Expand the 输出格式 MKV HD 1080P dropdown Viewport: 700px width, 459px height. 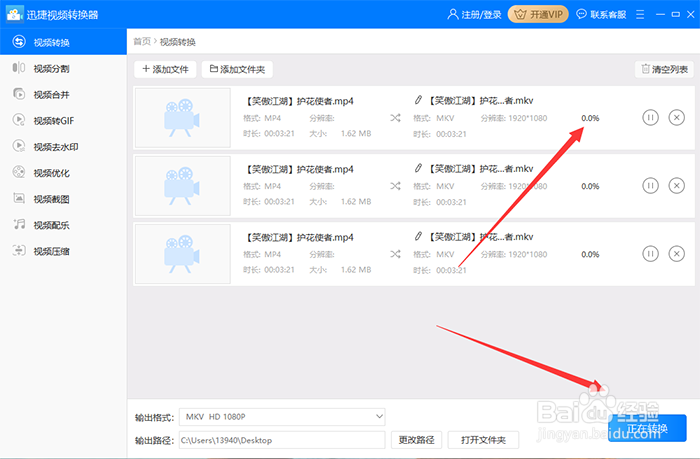(x=282, y=417)
